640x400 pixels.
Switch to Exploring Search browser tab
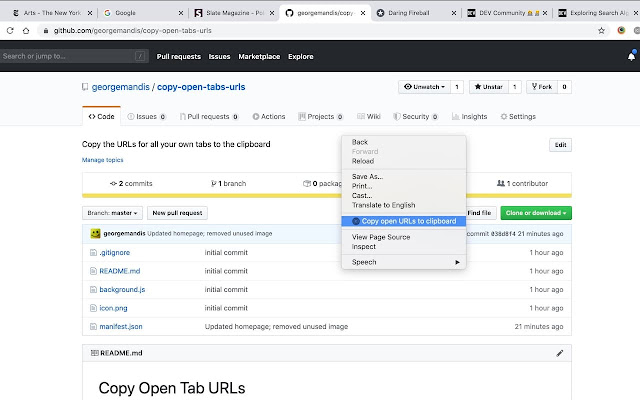pos(596,13)
